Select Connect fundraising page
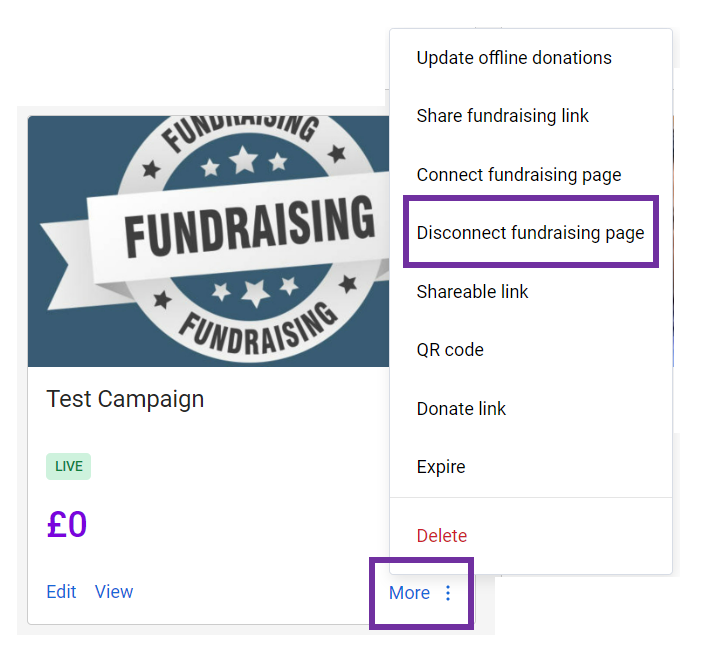The image size is (705, 664). point(519,175)
